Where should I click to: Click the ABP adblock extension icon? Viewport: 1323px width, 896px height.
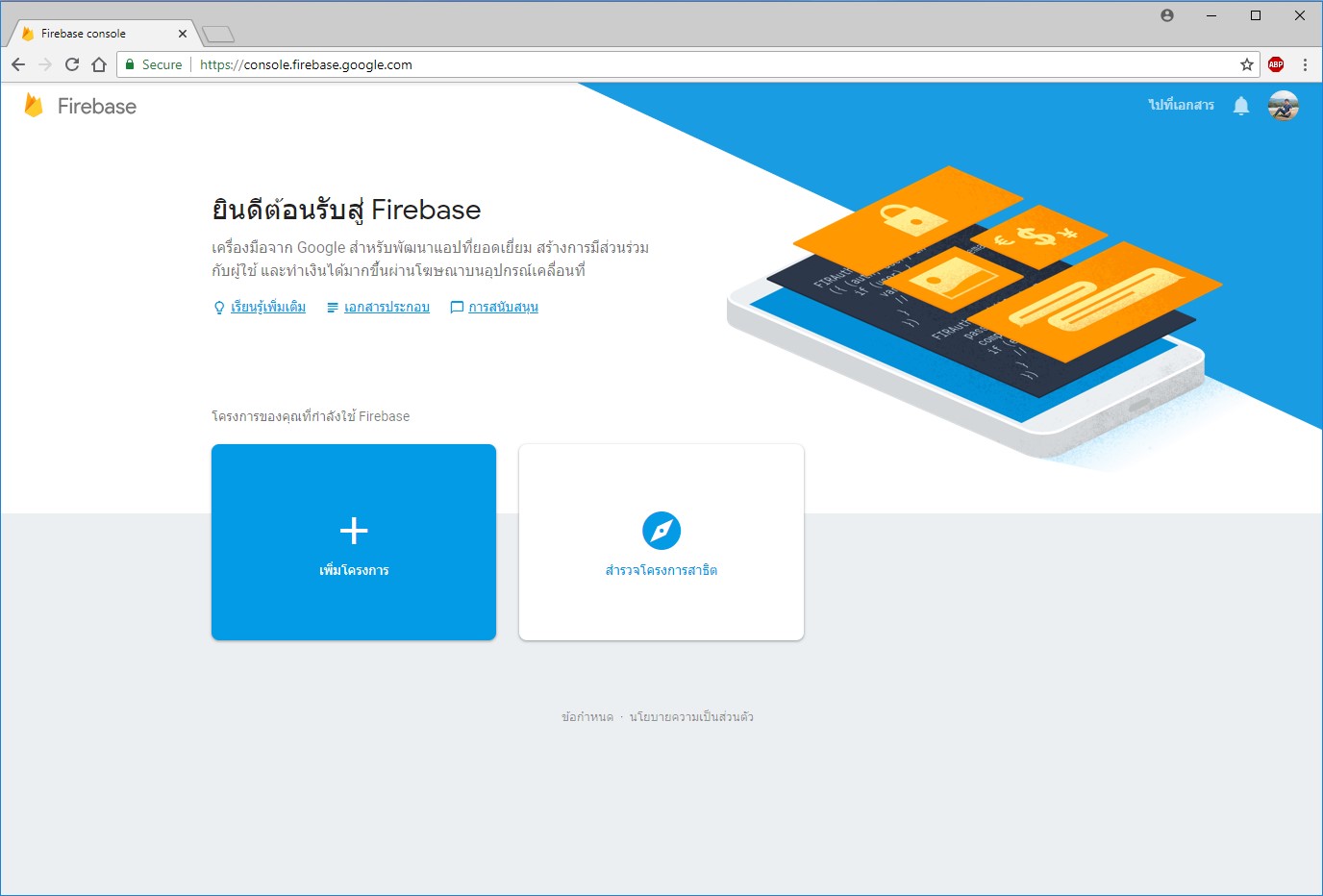(x=1275, y=64)
